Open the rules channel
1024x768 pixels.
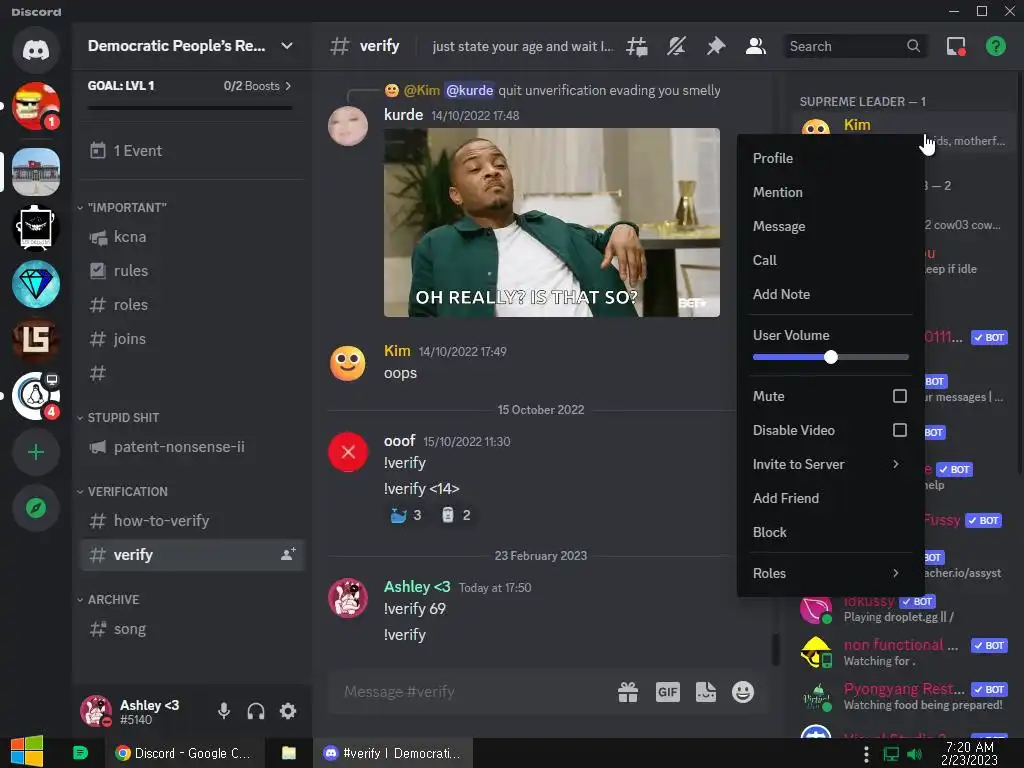(193, 271)
